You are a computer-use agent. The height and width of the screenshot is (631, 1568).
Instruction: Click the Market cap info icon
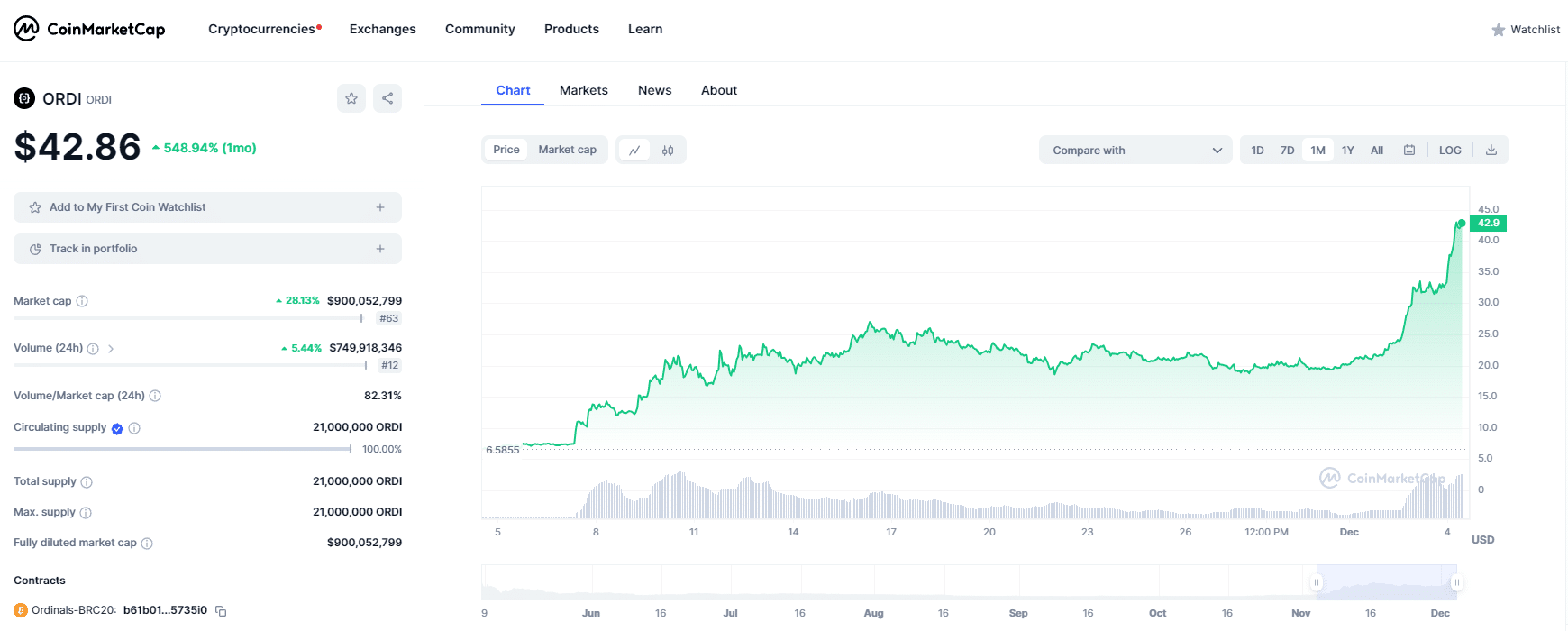(82, 301)
